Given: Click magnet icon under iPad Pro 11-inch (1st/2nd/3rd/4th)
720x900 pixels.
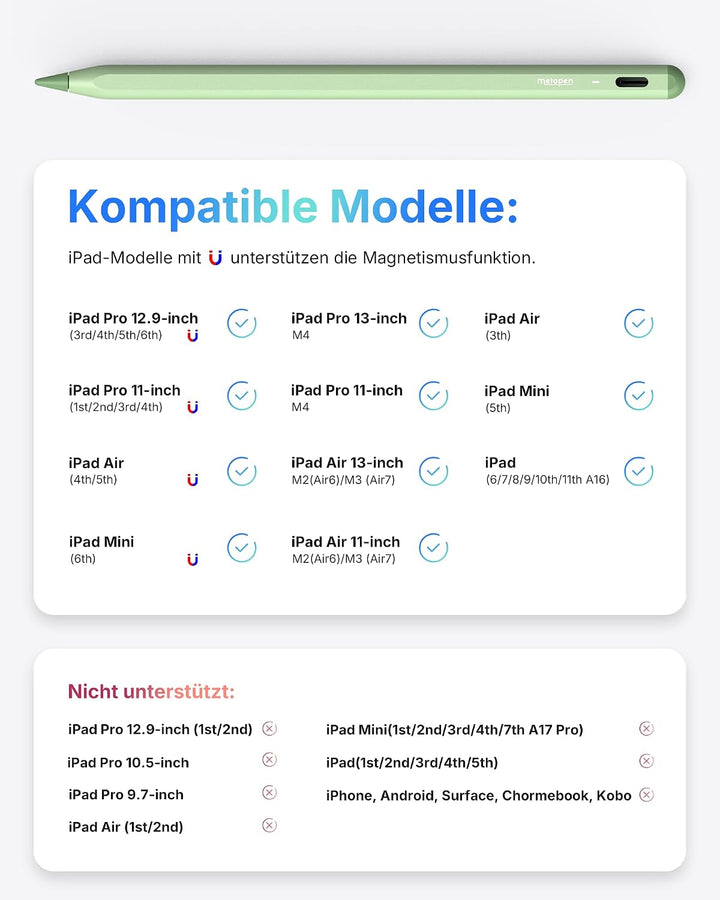Looking at the screenshot, I should pyautogui.click(x=193, y=407).
